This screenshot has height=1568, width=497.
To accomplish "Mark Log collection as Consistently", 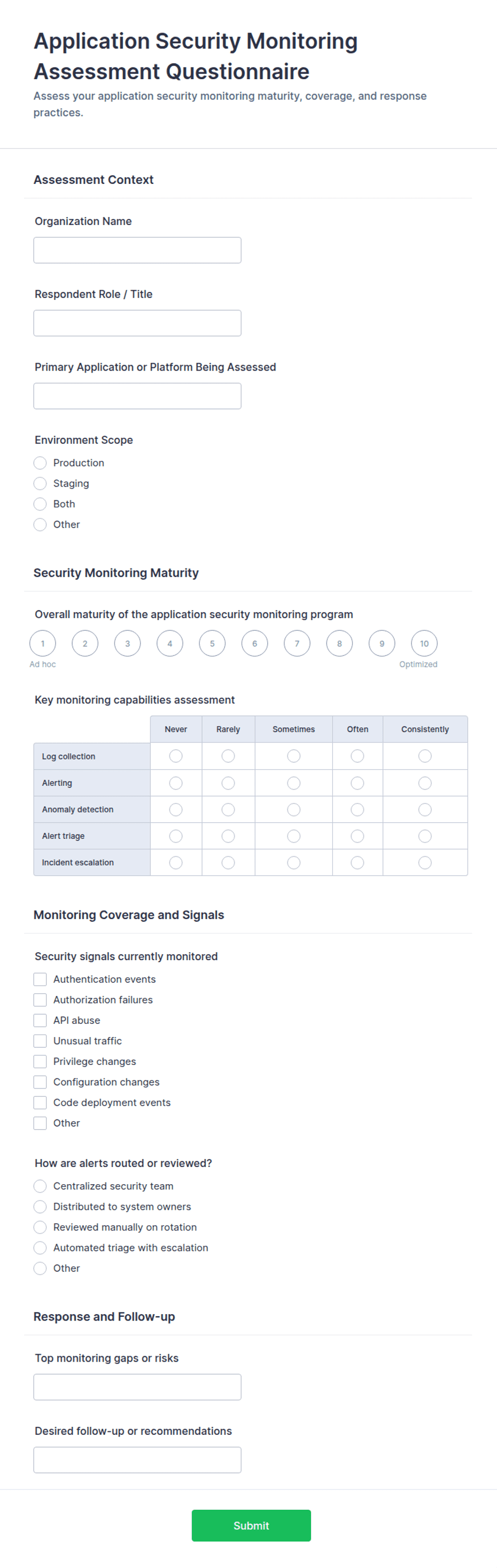I will click(x=425, y=756).
